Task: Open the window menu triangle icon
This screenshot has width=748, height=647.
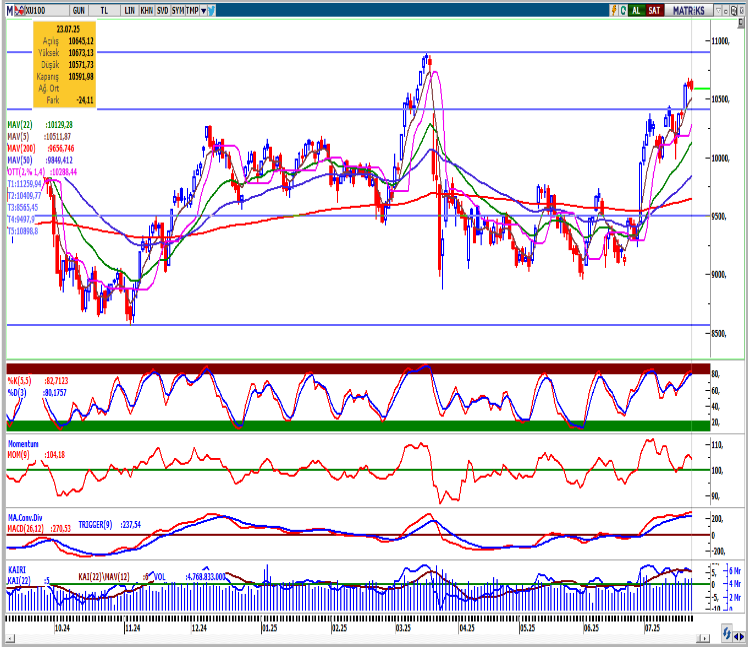Action: coord(718,10)
